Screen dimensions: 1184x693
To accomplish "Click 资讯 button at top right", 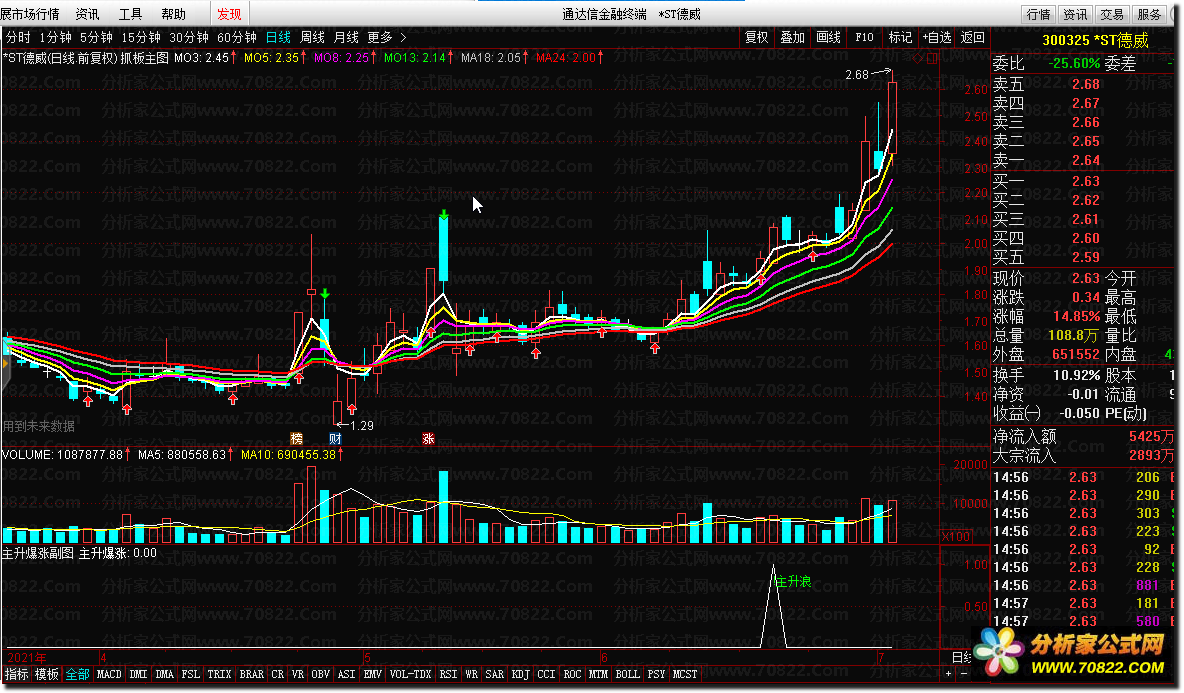I will pos(1075,14).
